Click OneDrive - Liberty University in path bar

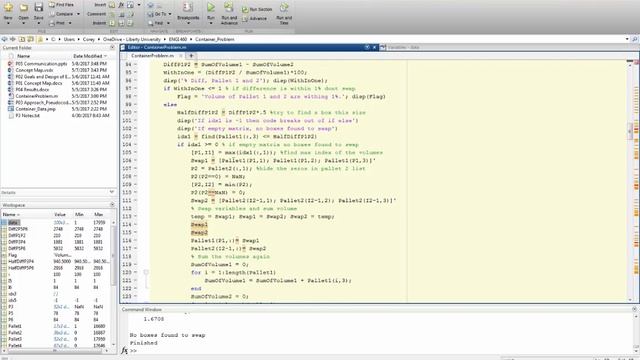click(x=131, y=39)
